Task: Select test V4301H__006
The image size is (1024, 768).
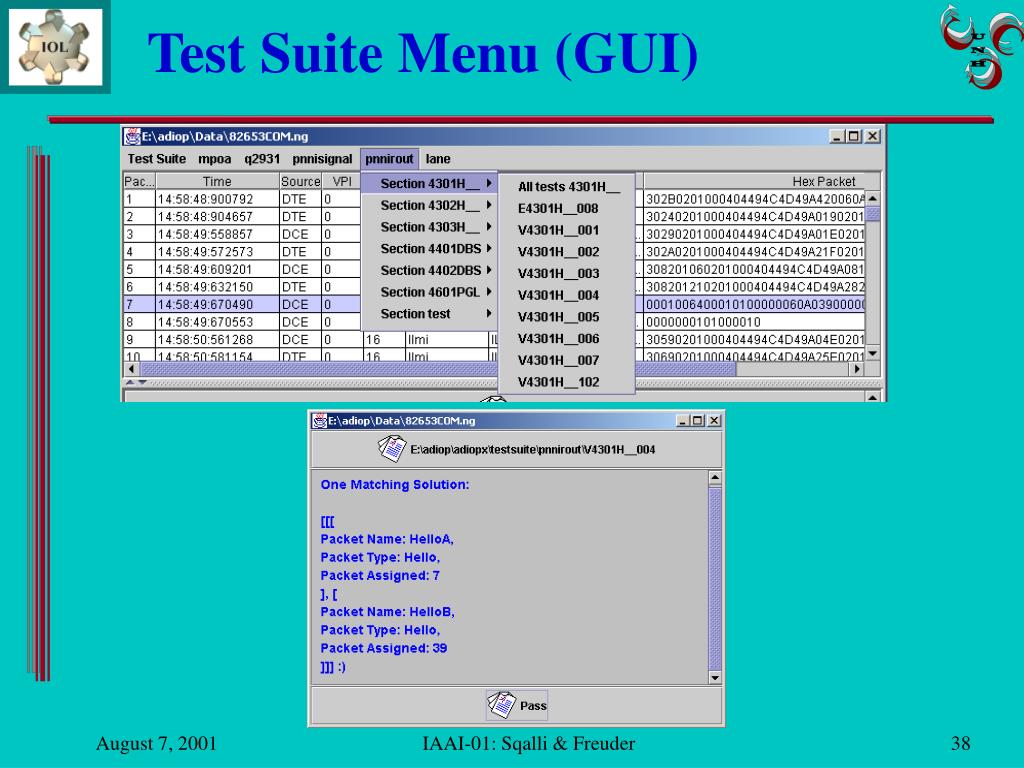Action: coord(567,338)
